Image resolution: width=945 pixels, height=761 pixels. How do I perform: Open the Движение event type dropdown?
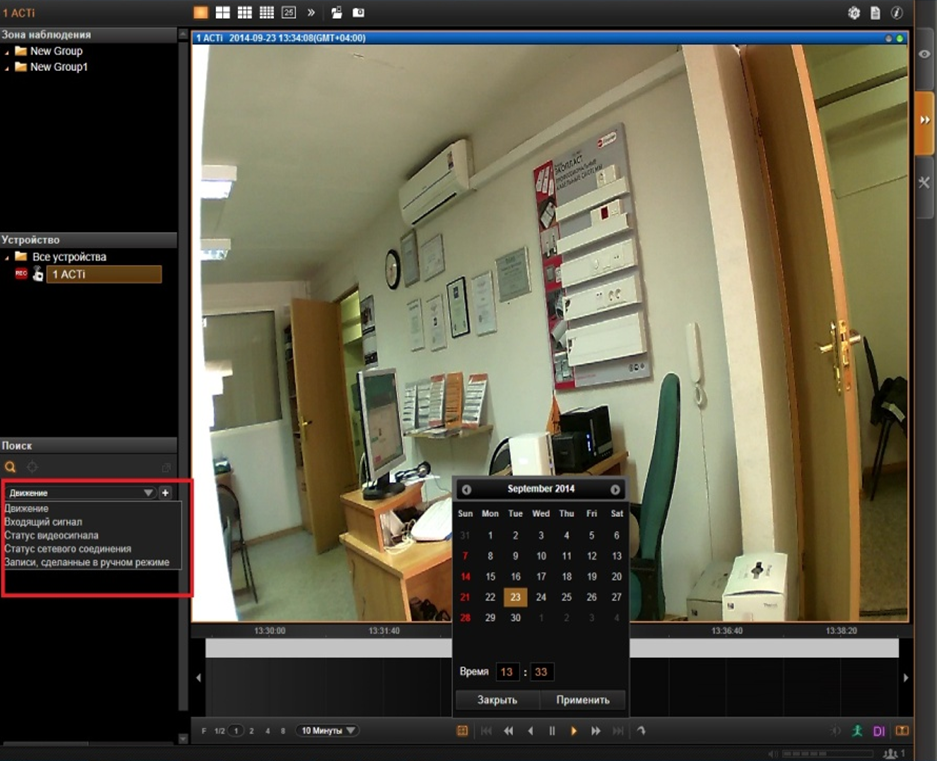click(x=80, y=493)
